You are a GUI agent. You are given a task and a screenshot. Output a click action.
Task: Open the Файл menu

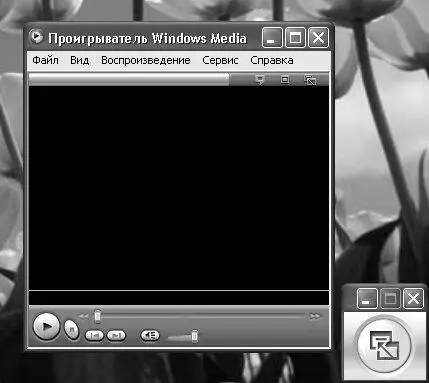(x=45, y=60)
